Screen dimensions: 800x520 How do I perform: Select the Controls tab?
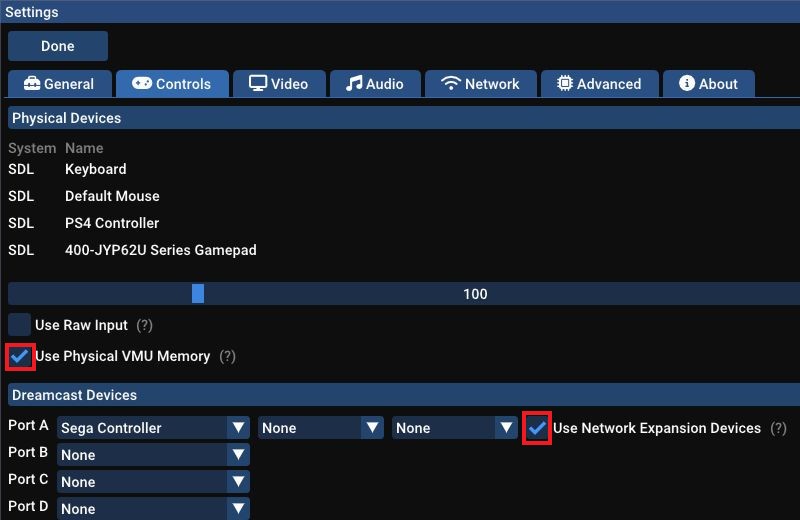tap(172, 84)
